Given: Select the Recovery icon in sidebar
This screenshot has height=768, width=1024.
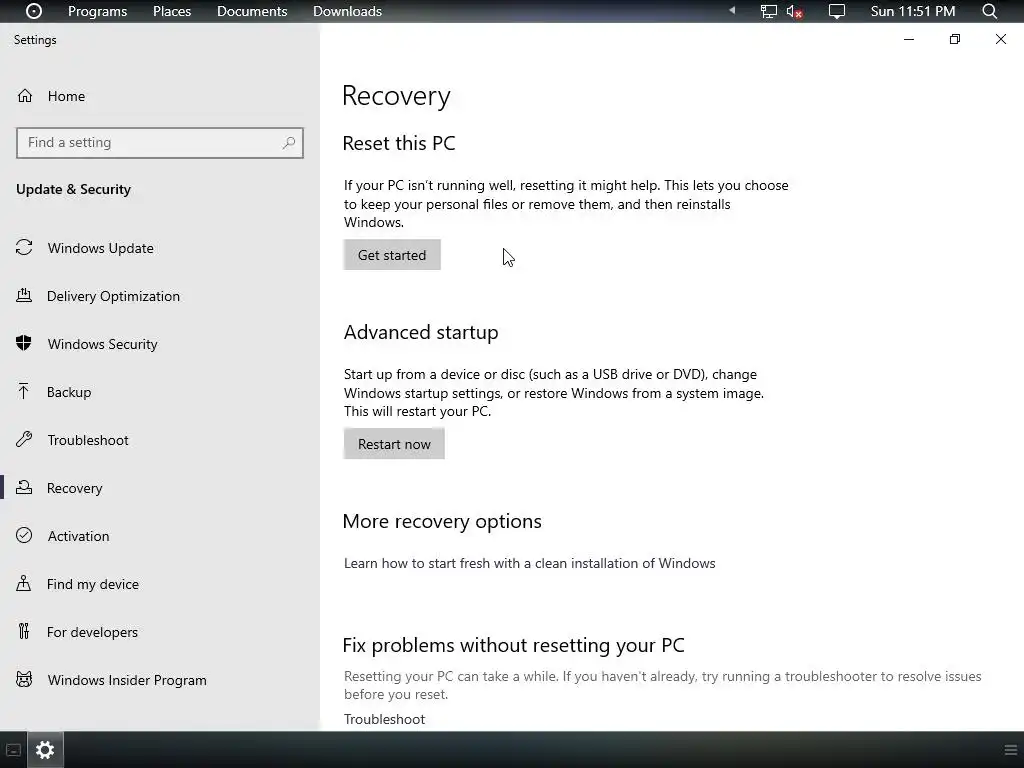Looking at the screenshot, I should [x=24, y=488].
